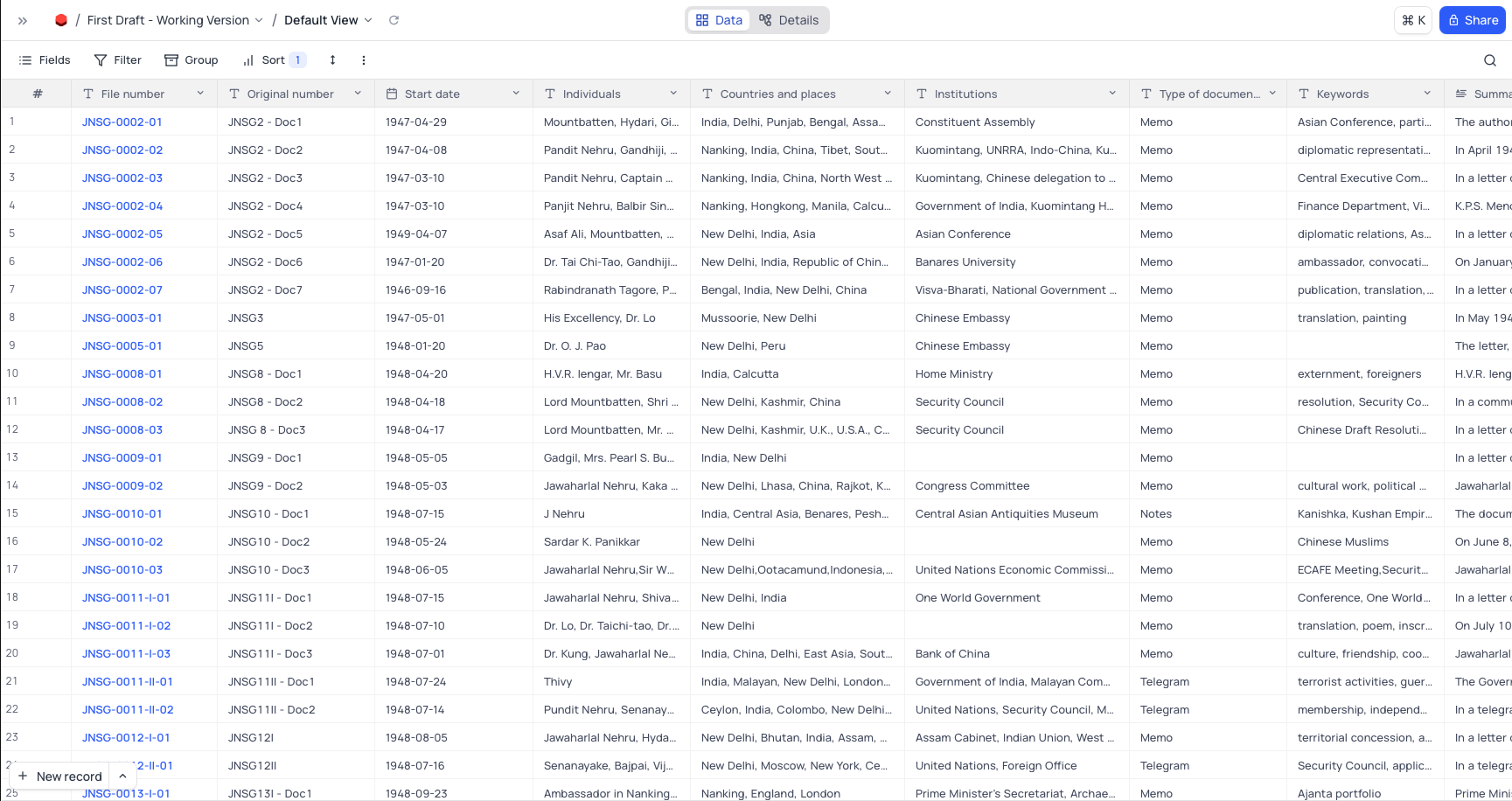Open the Start date column dropdown arrow
Viewport: 1512px width, 801px height.
click(x=516, y=94)
